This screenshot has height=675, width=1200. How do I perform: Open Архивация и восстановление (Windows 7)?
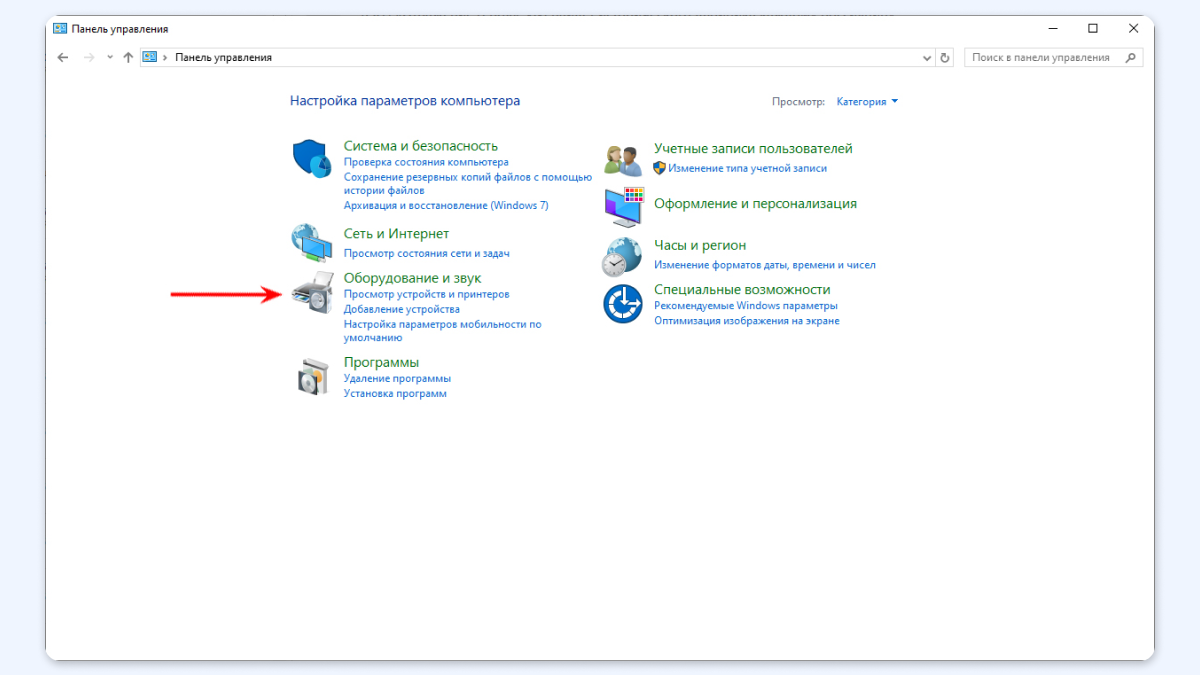[446, 205]
